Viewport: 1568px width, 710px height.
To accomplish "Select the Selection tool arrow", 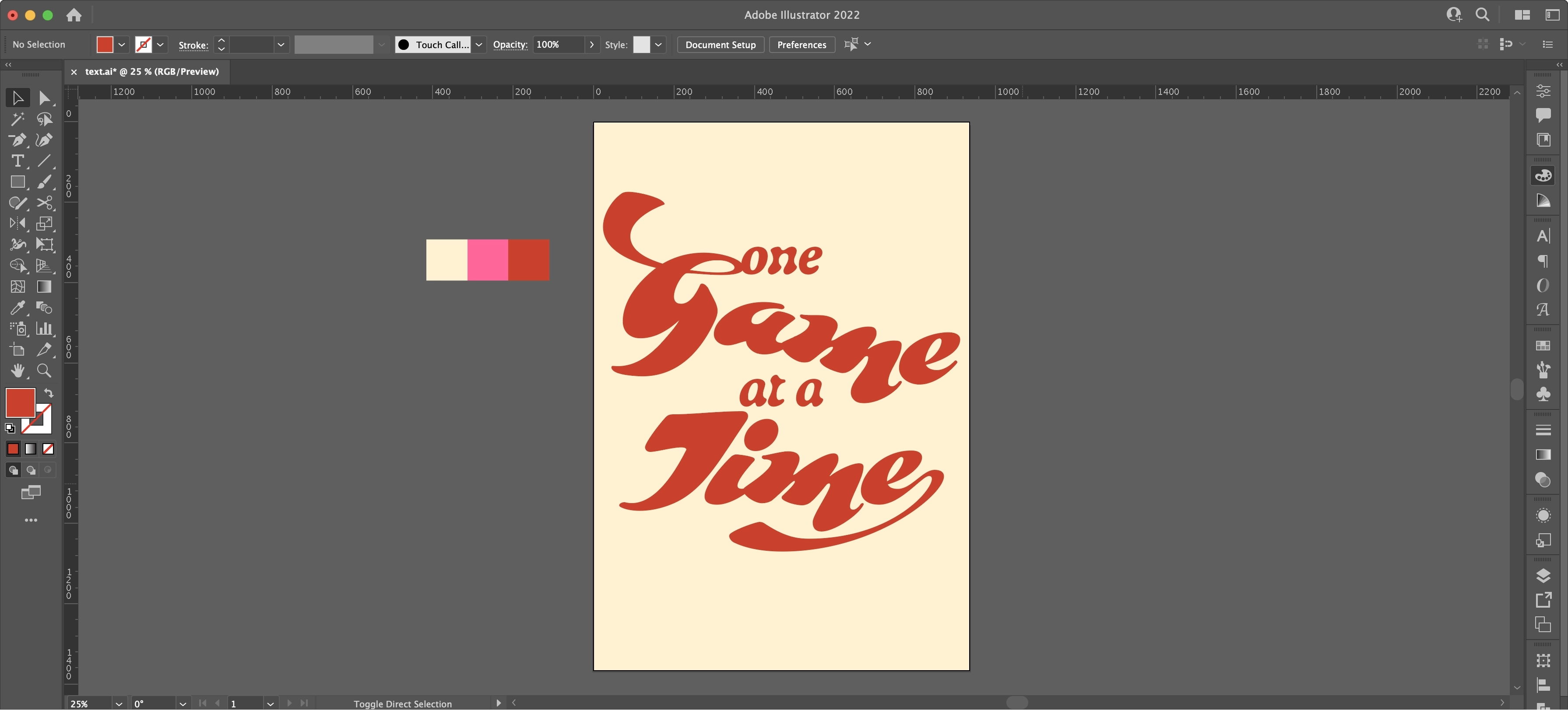I will pos(18,98).
